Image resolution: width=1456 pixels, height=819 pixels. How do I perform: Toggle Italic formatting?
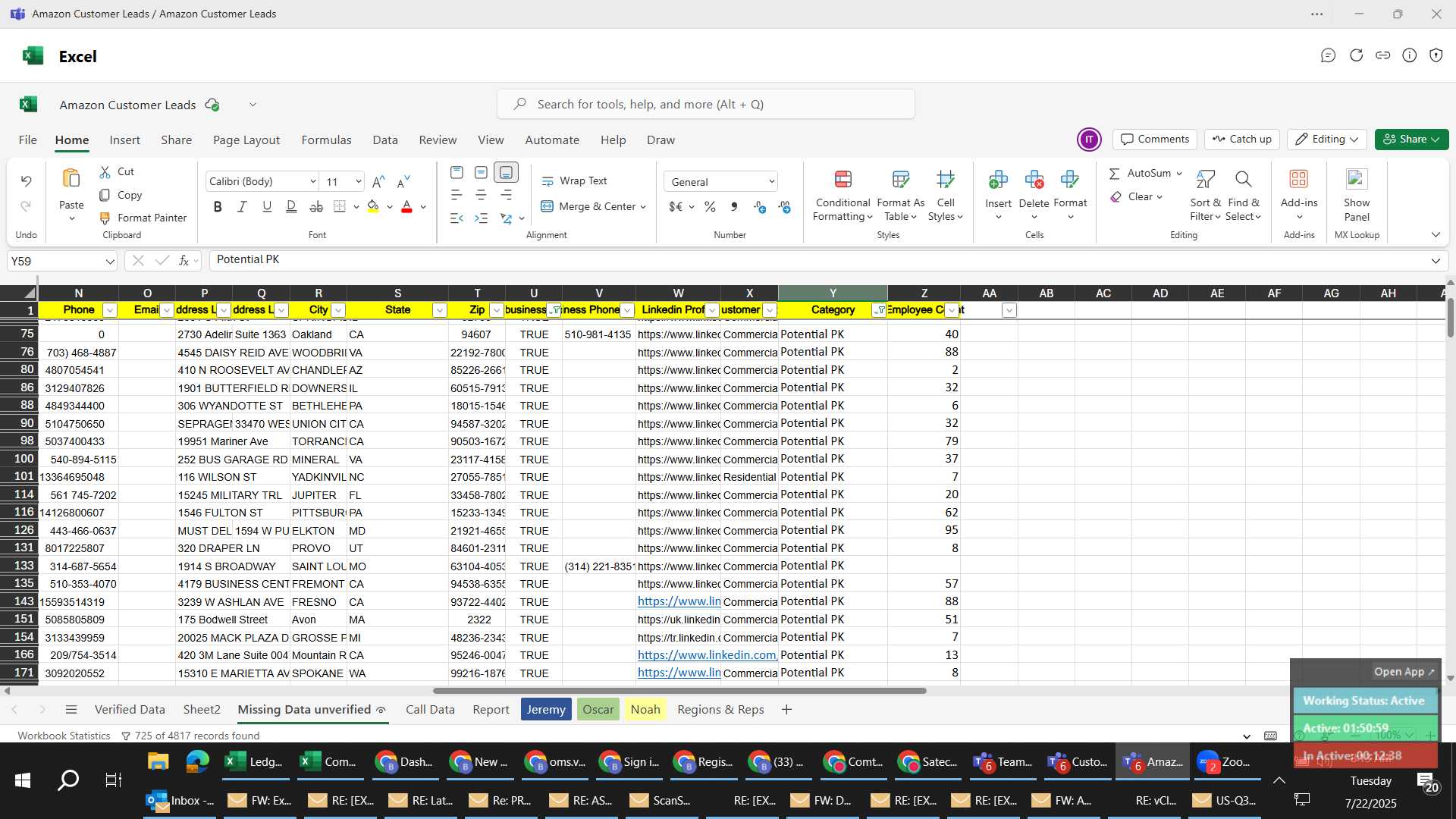click(242, 206)
